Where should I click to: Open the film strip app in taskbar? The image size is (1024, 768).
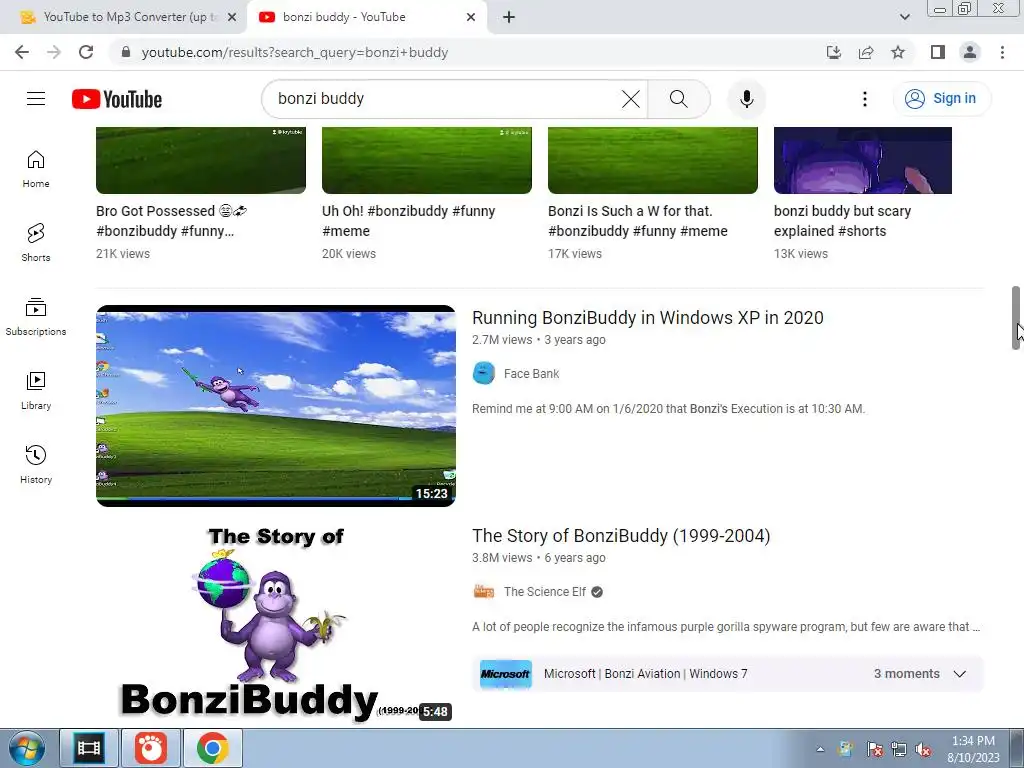[x=89, y=748]
